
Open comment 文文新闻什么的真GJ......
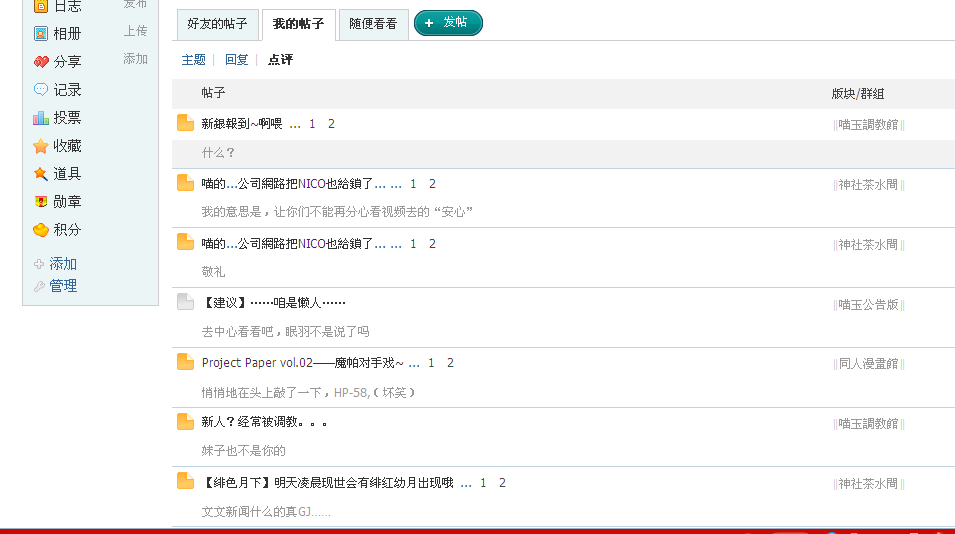(266, 512)
